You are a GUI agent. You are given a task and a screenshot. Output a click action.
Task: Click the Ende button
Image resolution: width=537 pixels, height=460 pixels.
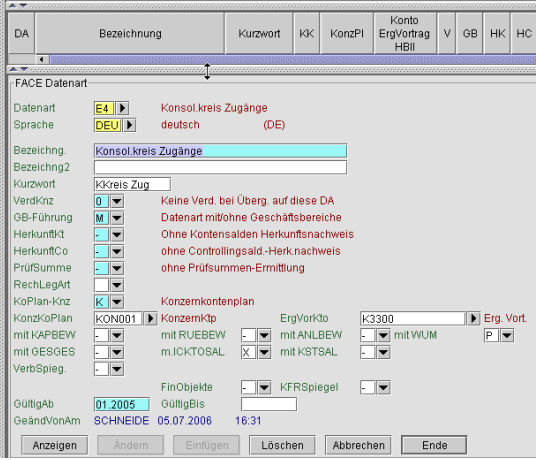tap(434, 445)
